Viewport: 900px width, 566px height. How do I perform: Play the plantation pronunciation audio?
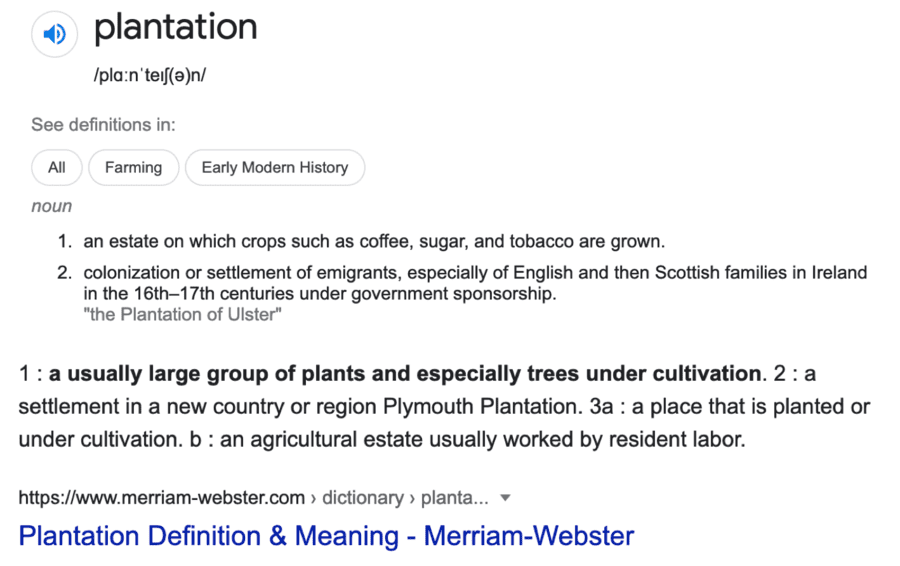coord(54,35)
